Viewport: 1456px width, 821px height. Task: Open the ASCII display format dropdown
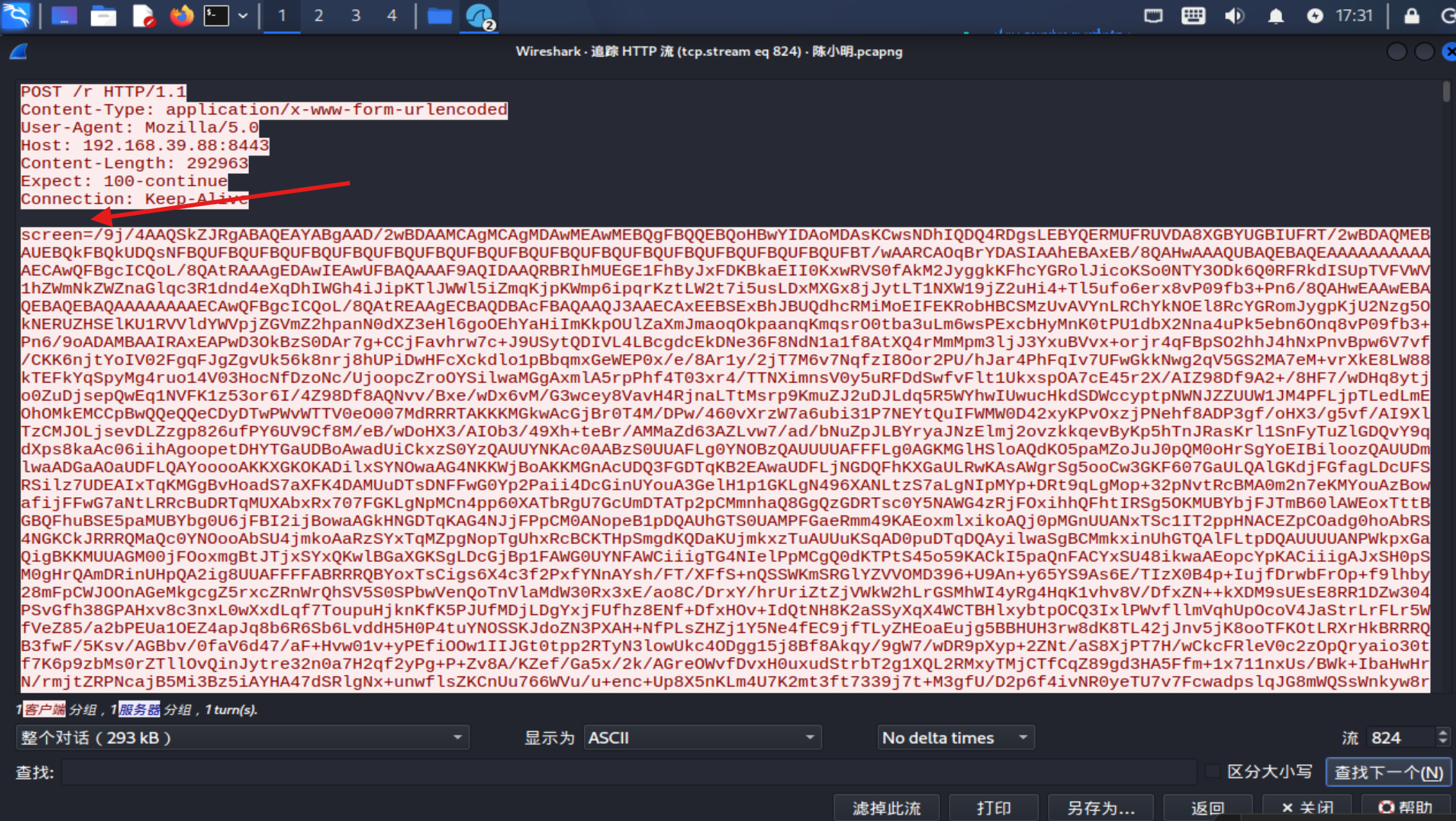tap(703, 738)
